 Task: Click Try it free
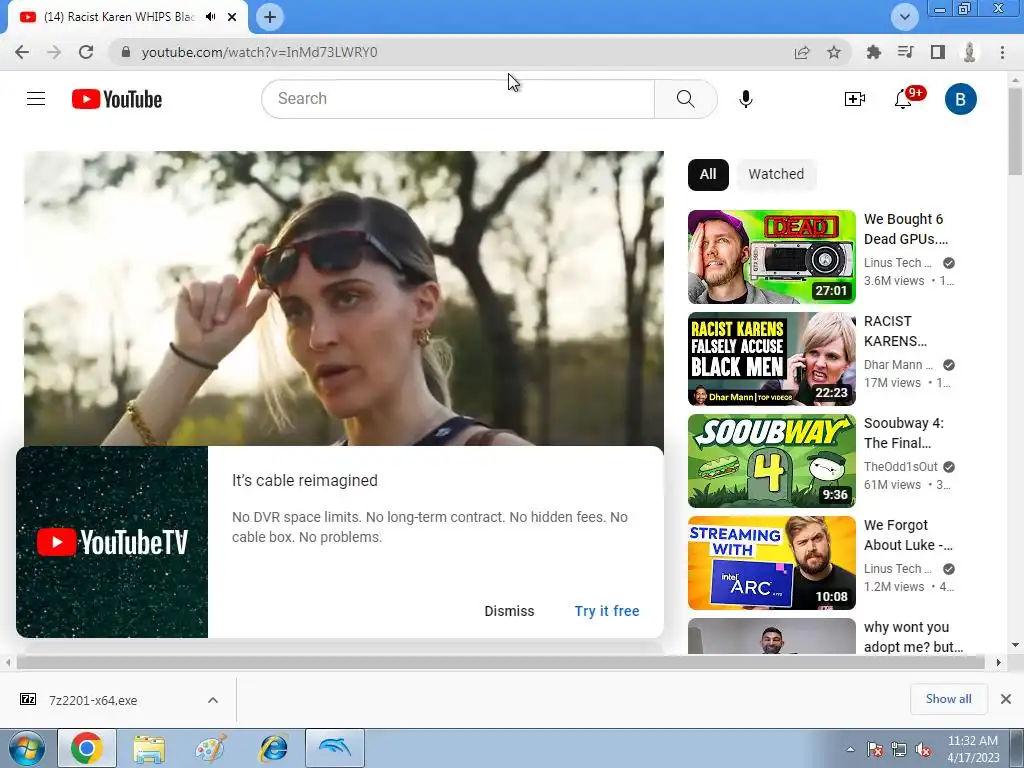[607, 611]
